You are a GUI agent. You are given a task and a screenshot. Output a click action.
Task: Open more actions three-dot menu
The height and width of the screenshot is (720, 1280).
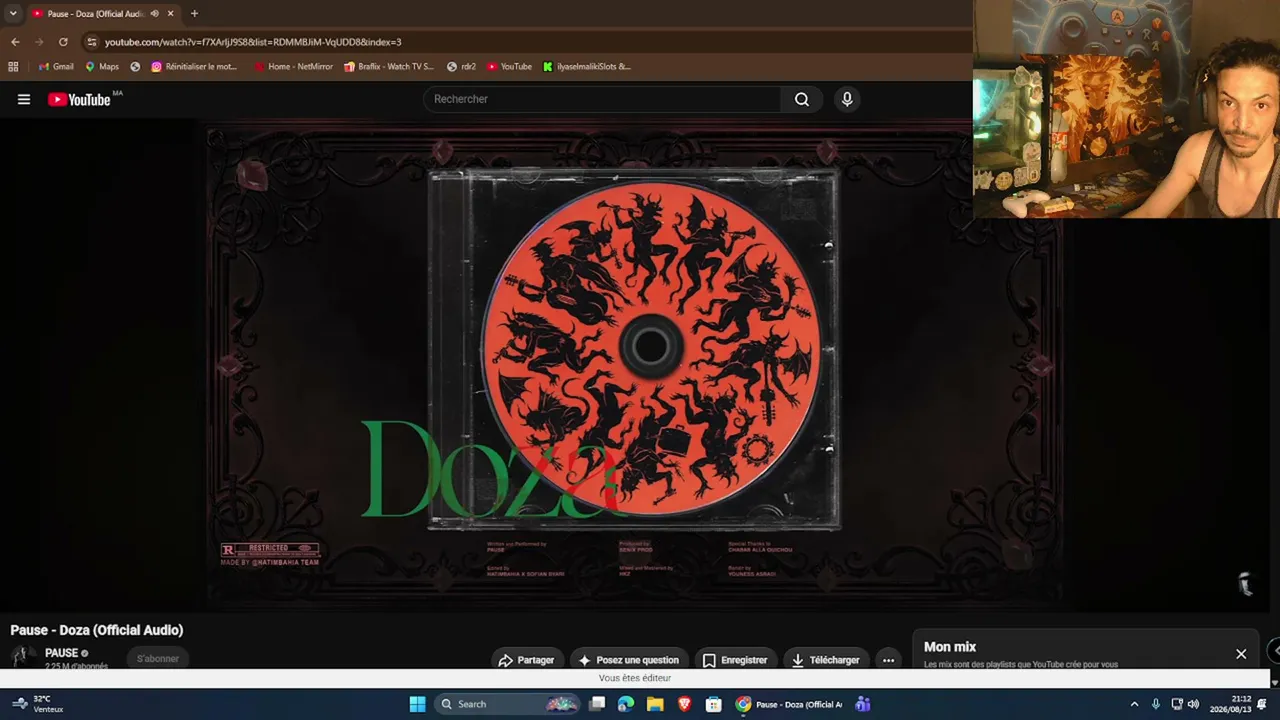click(888, 660)
